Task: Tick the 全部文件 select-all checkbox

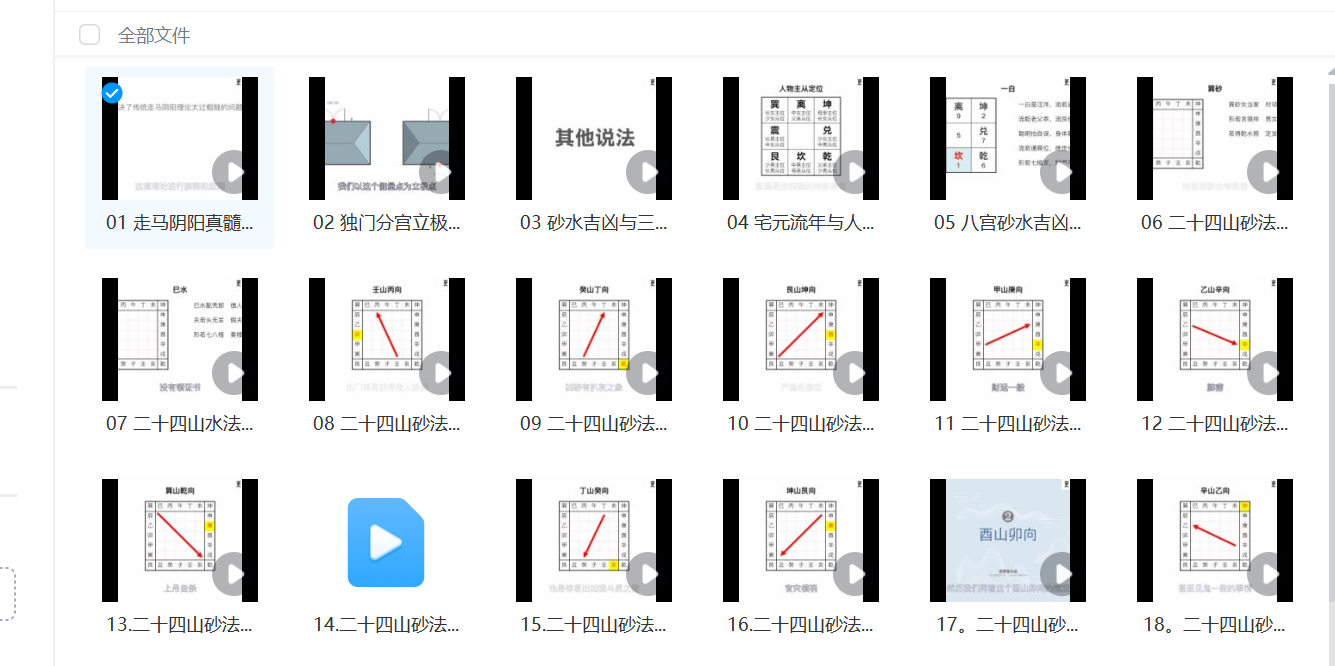Action: click(x=90, y=35)
